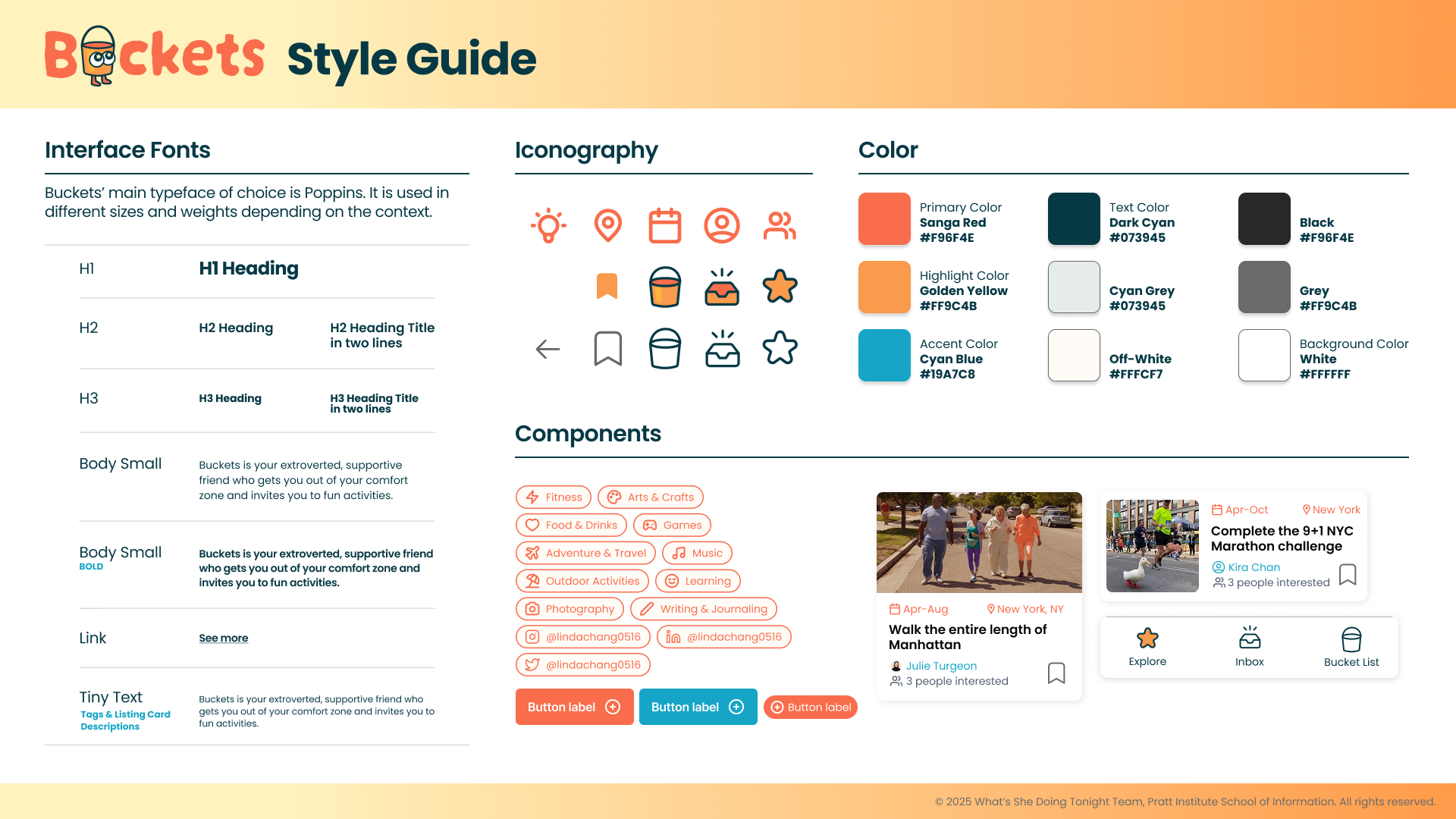Select the Sanga Red color swatch
The image size is (1456, 819).
pyautogui.click(x=884, y=219)
